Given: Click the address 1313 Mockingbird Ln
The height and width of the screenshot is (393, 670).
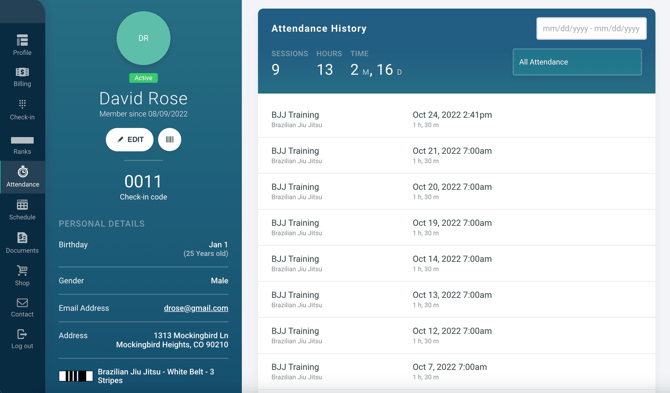Looking at the screenshot, I should (x=191, y=335).
